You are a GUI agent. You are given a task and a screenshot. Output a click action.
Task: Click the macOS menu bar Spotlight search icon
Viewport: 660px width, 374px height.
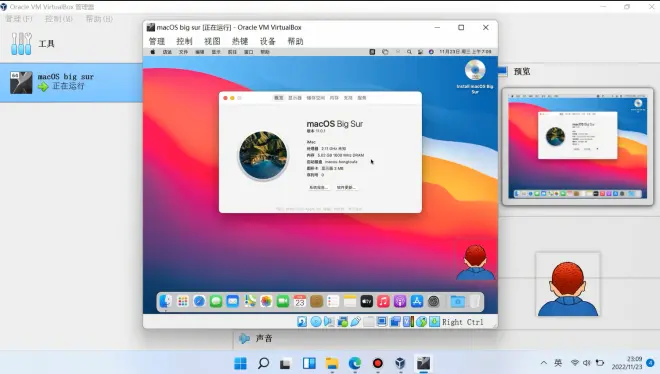click(x=409, y=52)
